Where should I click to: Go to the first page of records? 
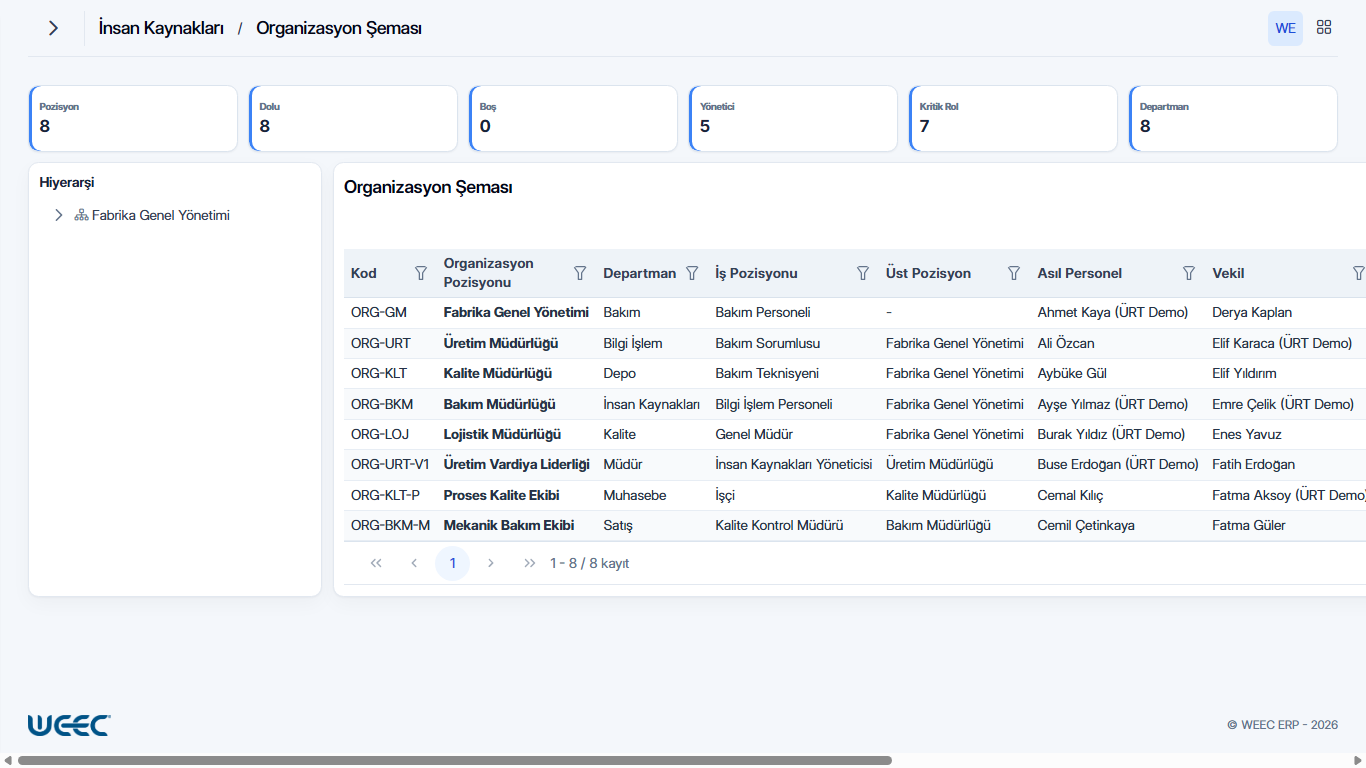coord(376,563)
